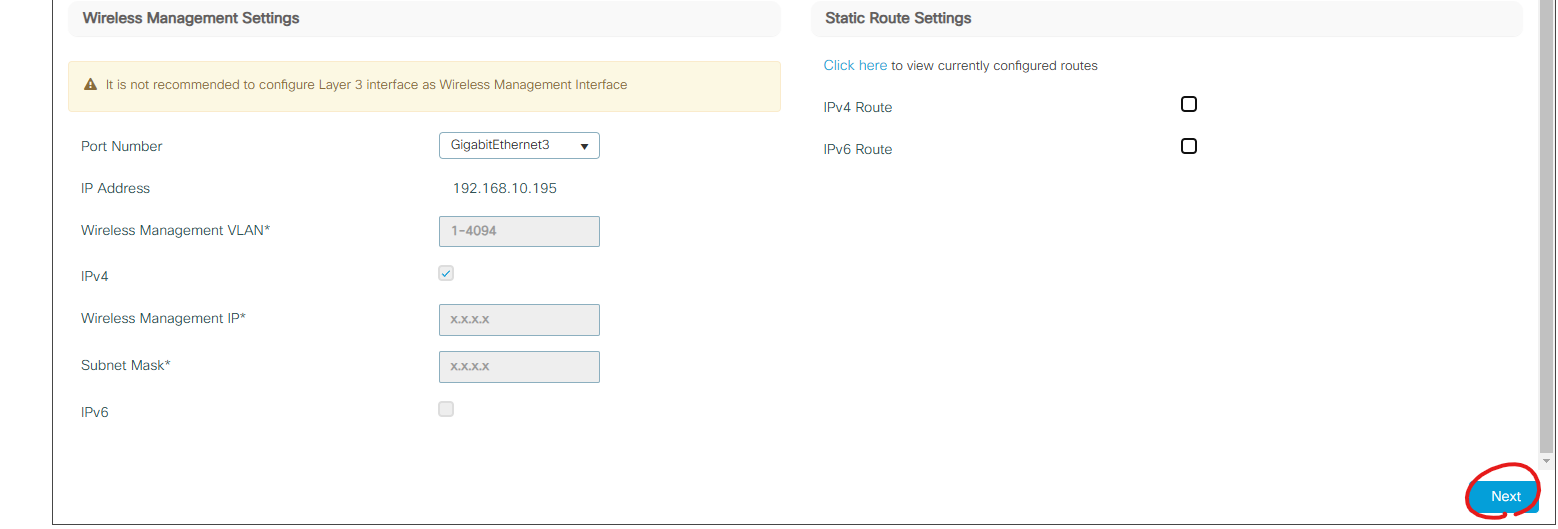Screen dimensions: 1558x529
Task: Click the Wireless Management IP* label
Action: point(163,318)
